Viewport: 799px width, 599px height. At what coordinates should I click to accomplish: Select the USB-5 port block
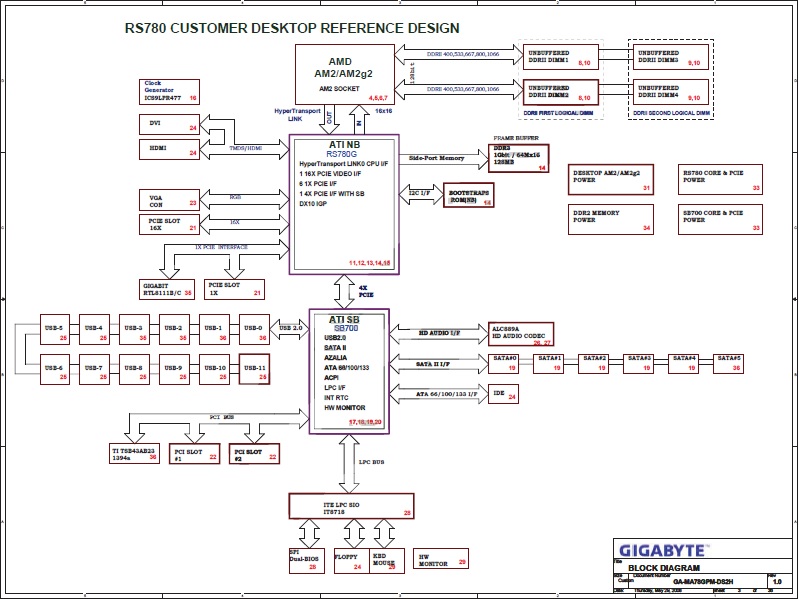55,330
